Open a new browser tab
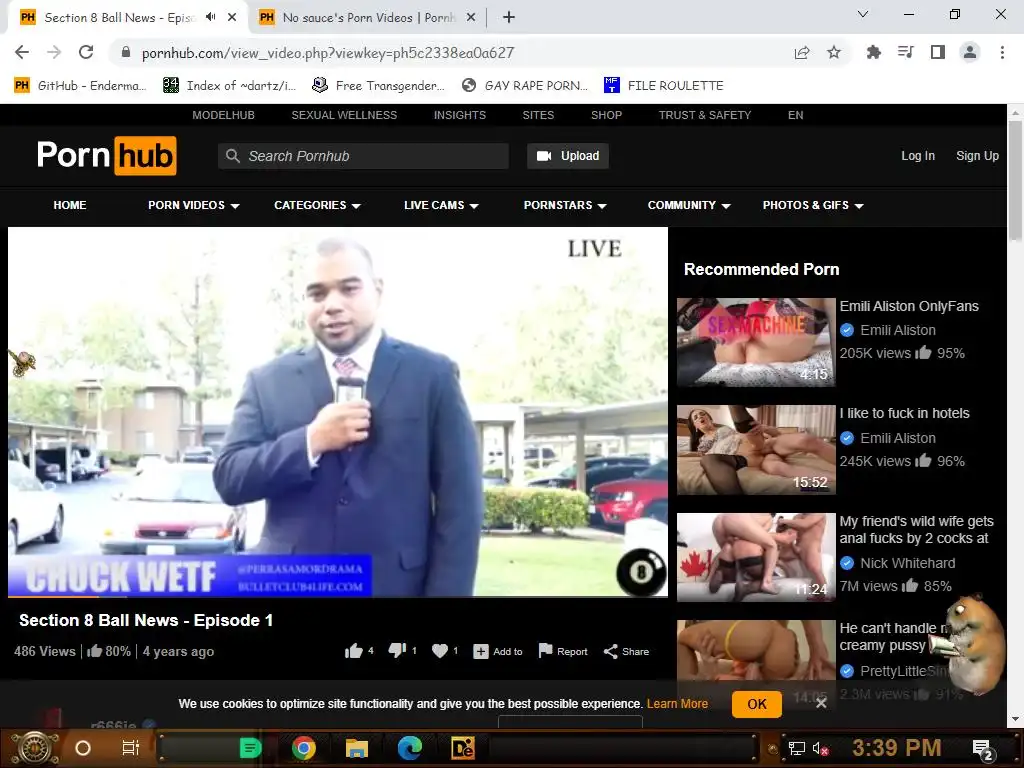 coord(509,17)
